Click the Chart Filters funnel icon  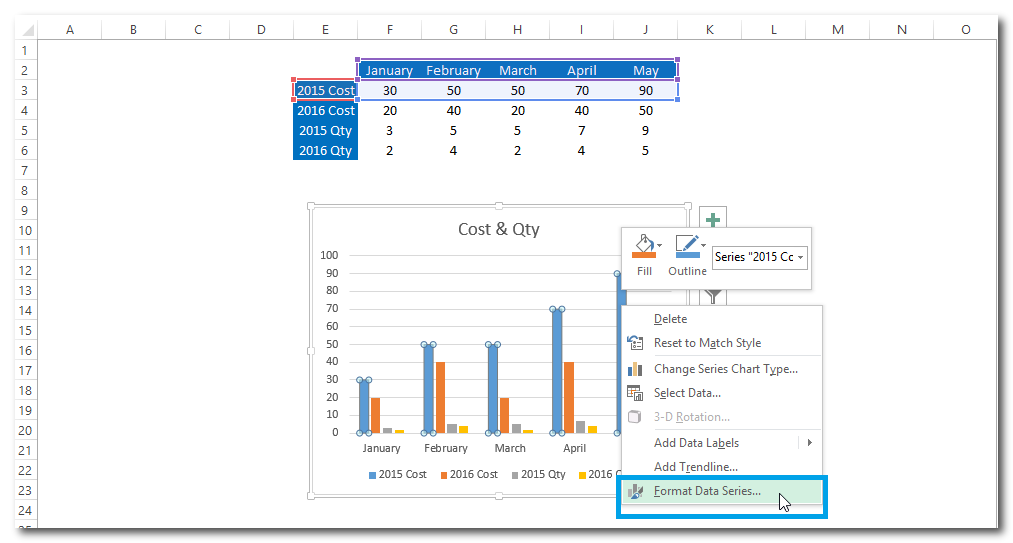(x=712, y=296)
